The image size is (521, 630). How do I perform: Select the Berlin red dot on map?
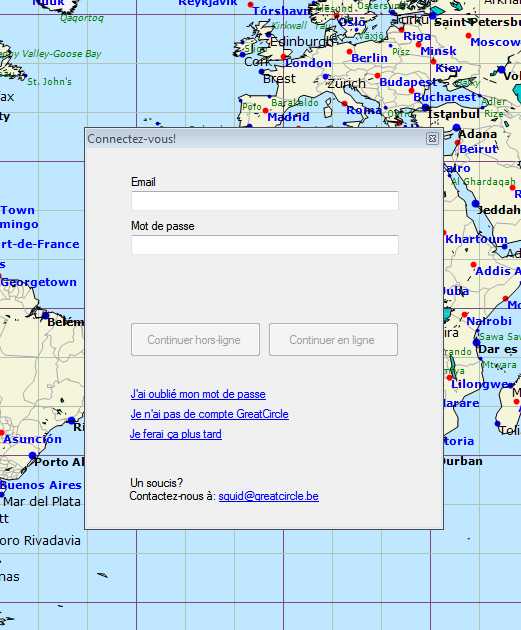(x=349, y=51)
